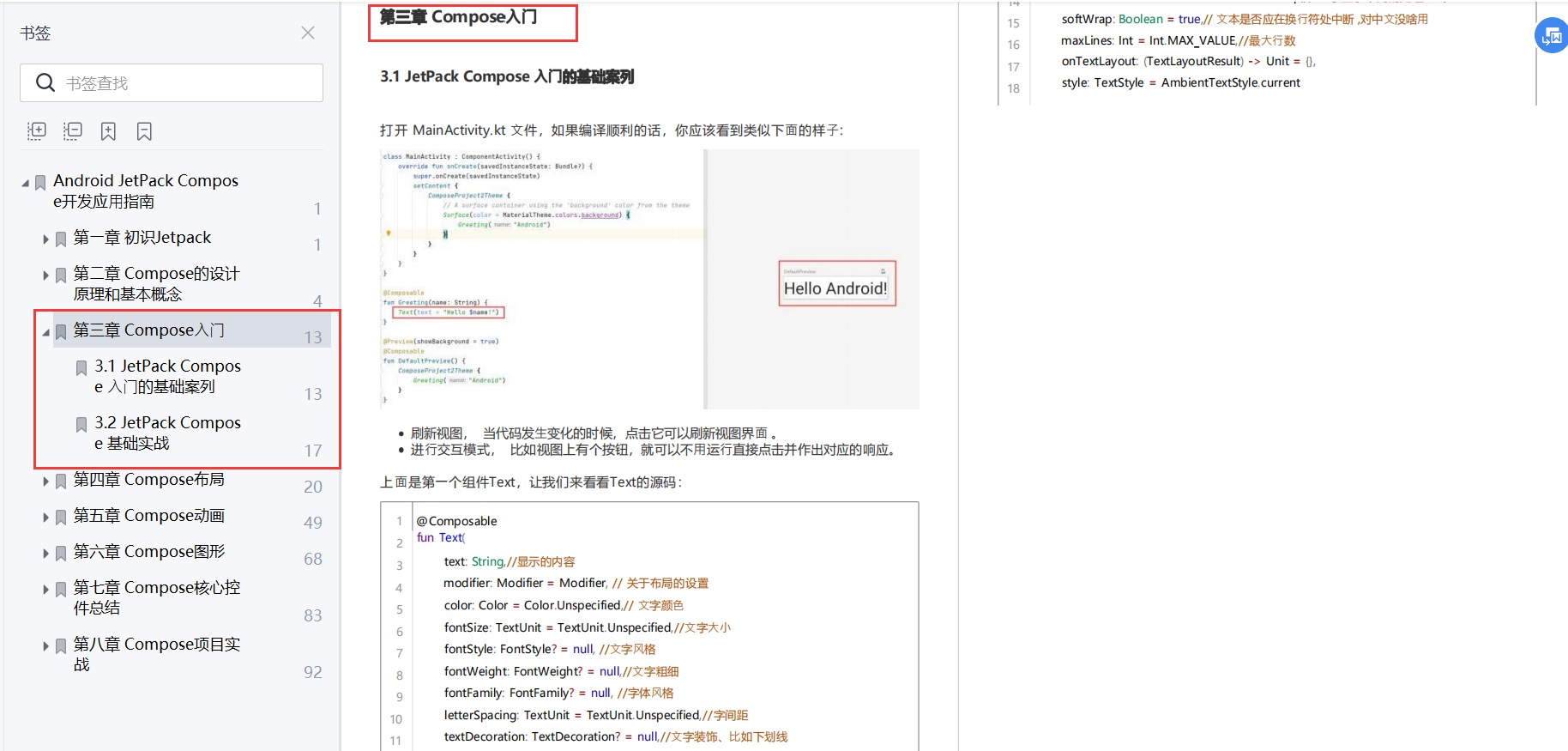Open 3.2 JetPack Compose 基础实战 bookmark
This screenshot has height=751, width=1568.
[x=167, y=433]
